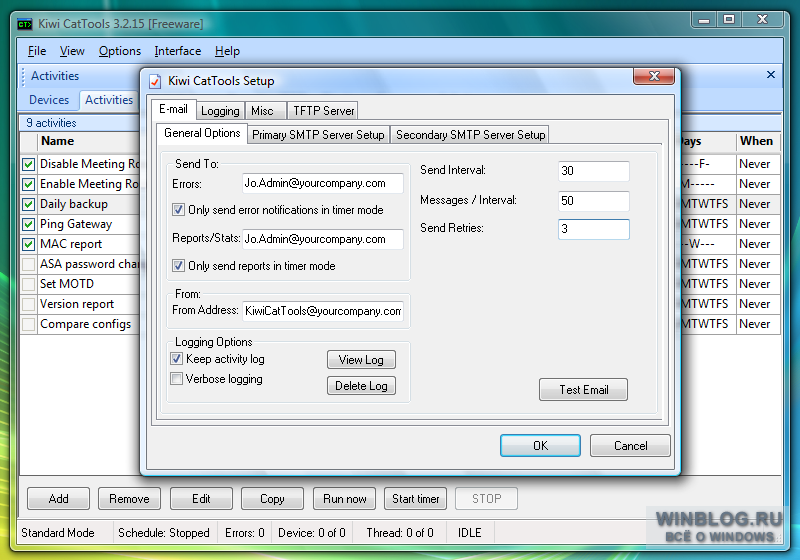Select the MAC report row name
Screen dimensions: 800x560
coord(71,244)
